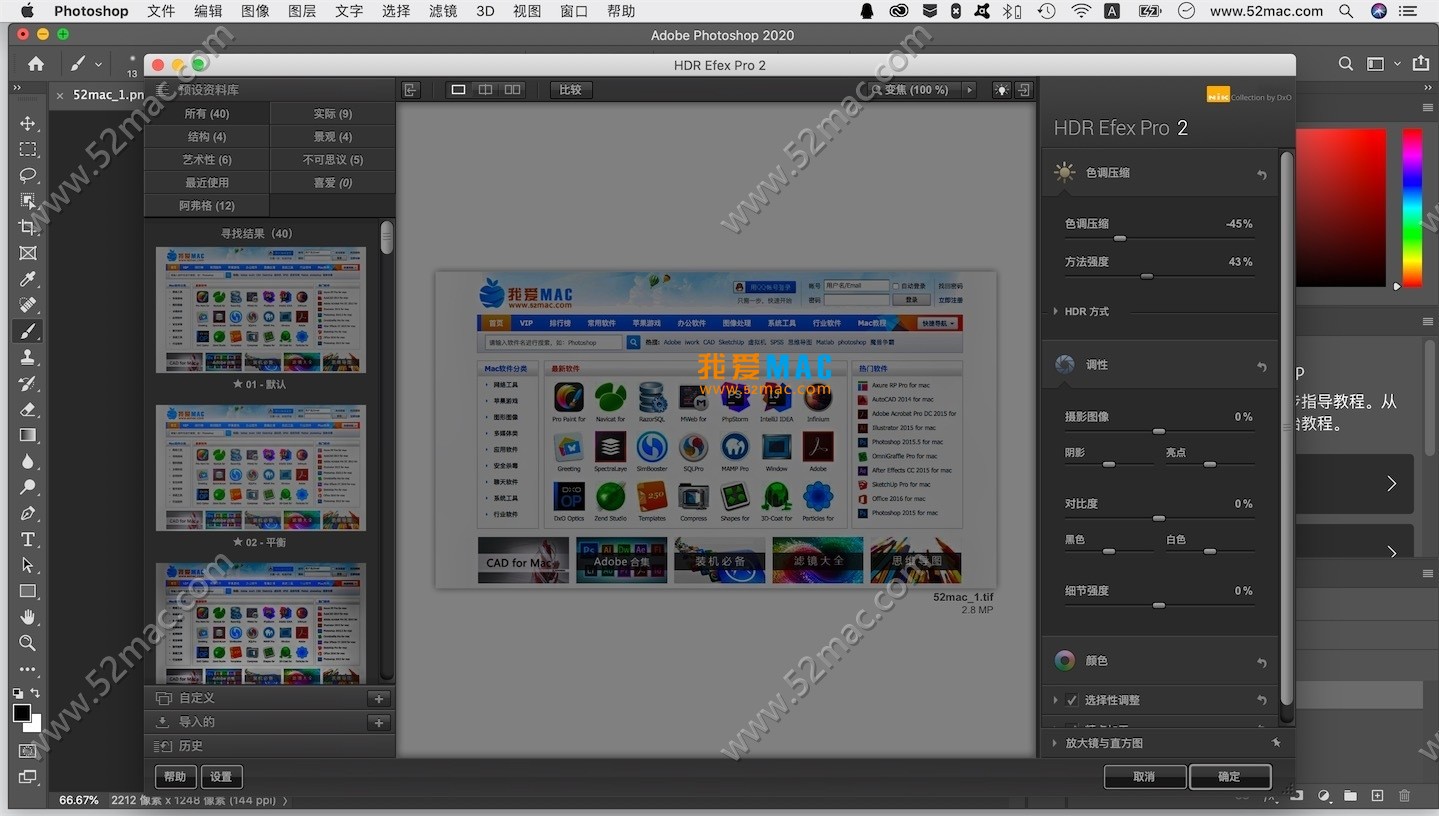1439x816 pixels.
Task: Select the Rectangle shape tool
Action: coord(28,592)
